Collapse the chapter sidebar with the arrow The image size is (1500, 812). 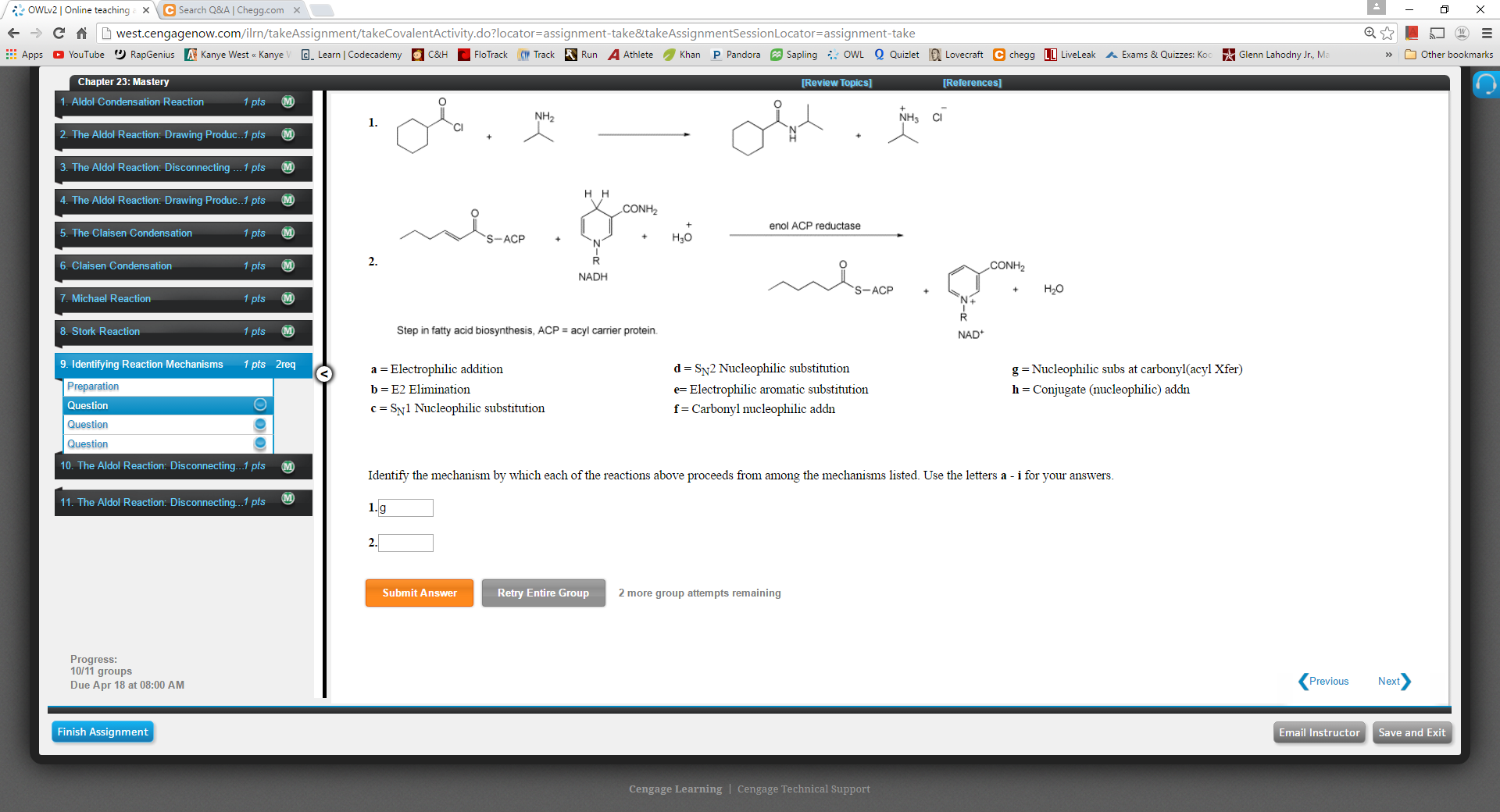click(x=324, y=374)
